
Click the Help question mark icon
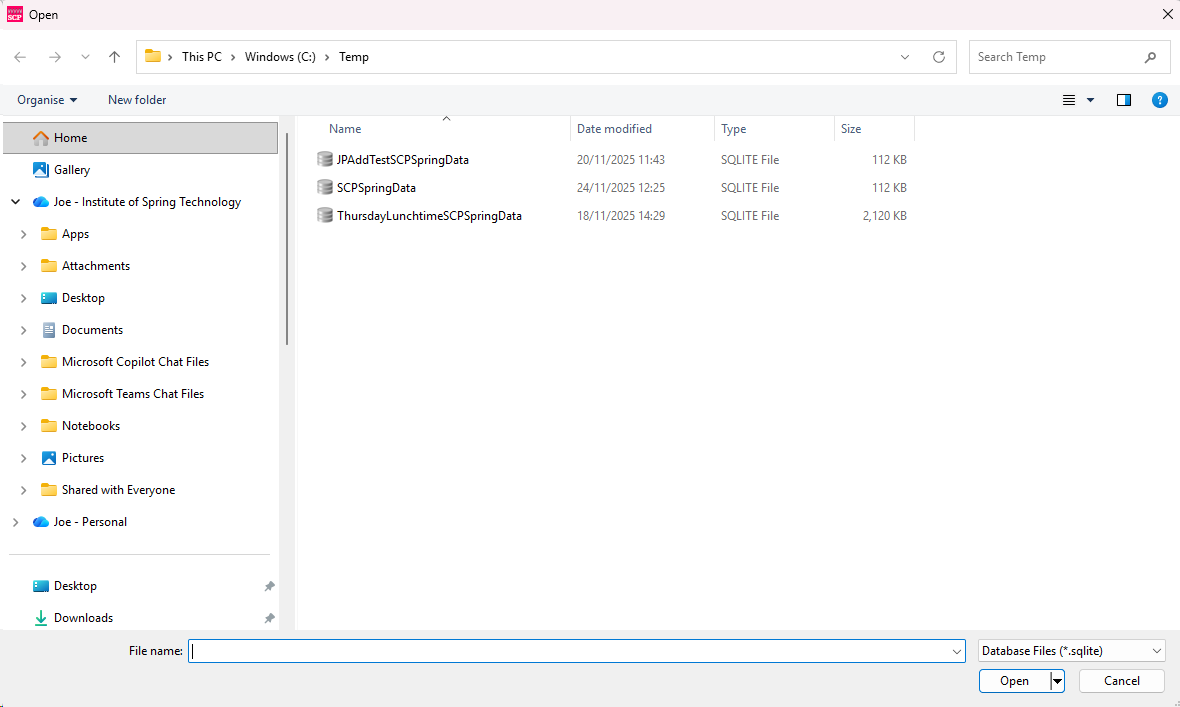tap(1159, 100)
